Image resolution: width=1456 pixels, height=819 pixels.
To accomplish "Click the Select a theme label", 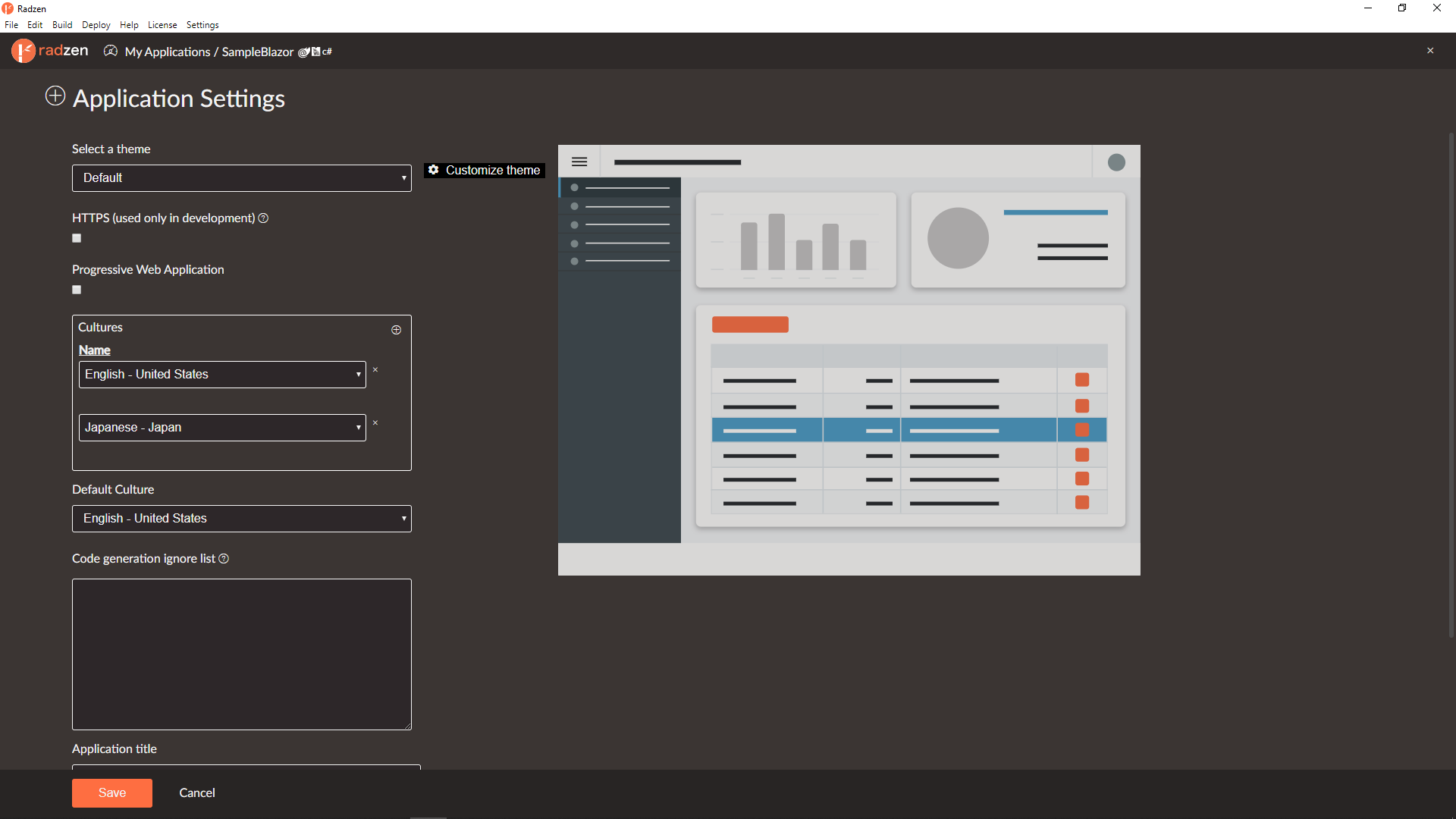I will click(111, 149).
